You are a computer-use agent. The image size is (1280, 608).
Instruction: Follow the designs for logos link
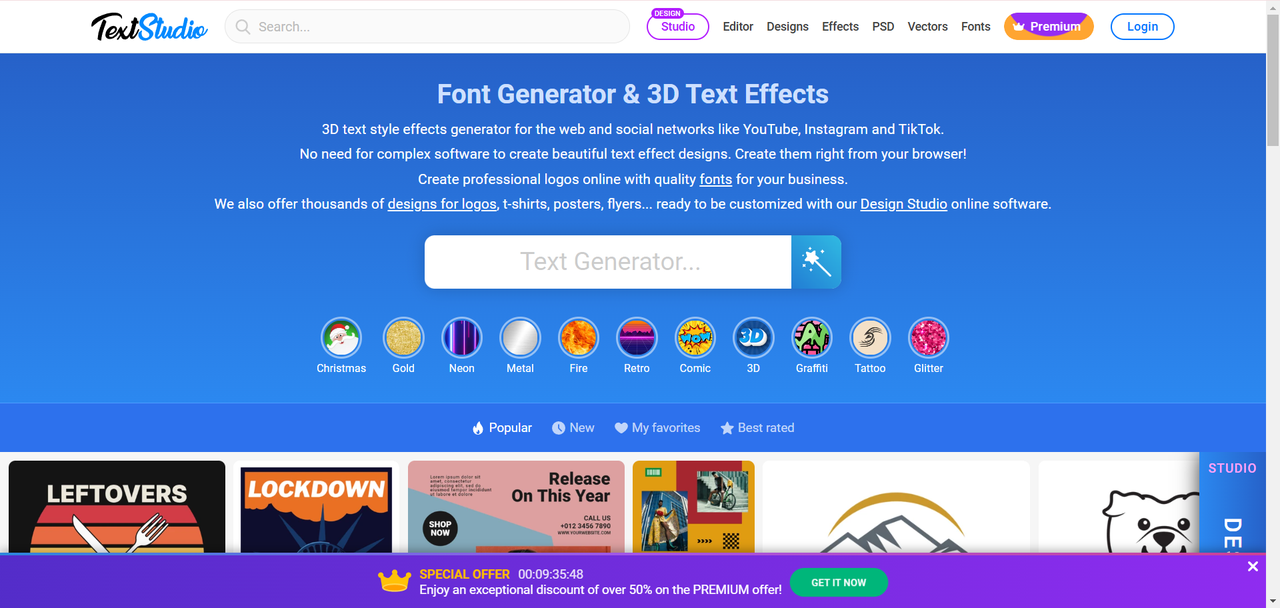coord(442,204)
